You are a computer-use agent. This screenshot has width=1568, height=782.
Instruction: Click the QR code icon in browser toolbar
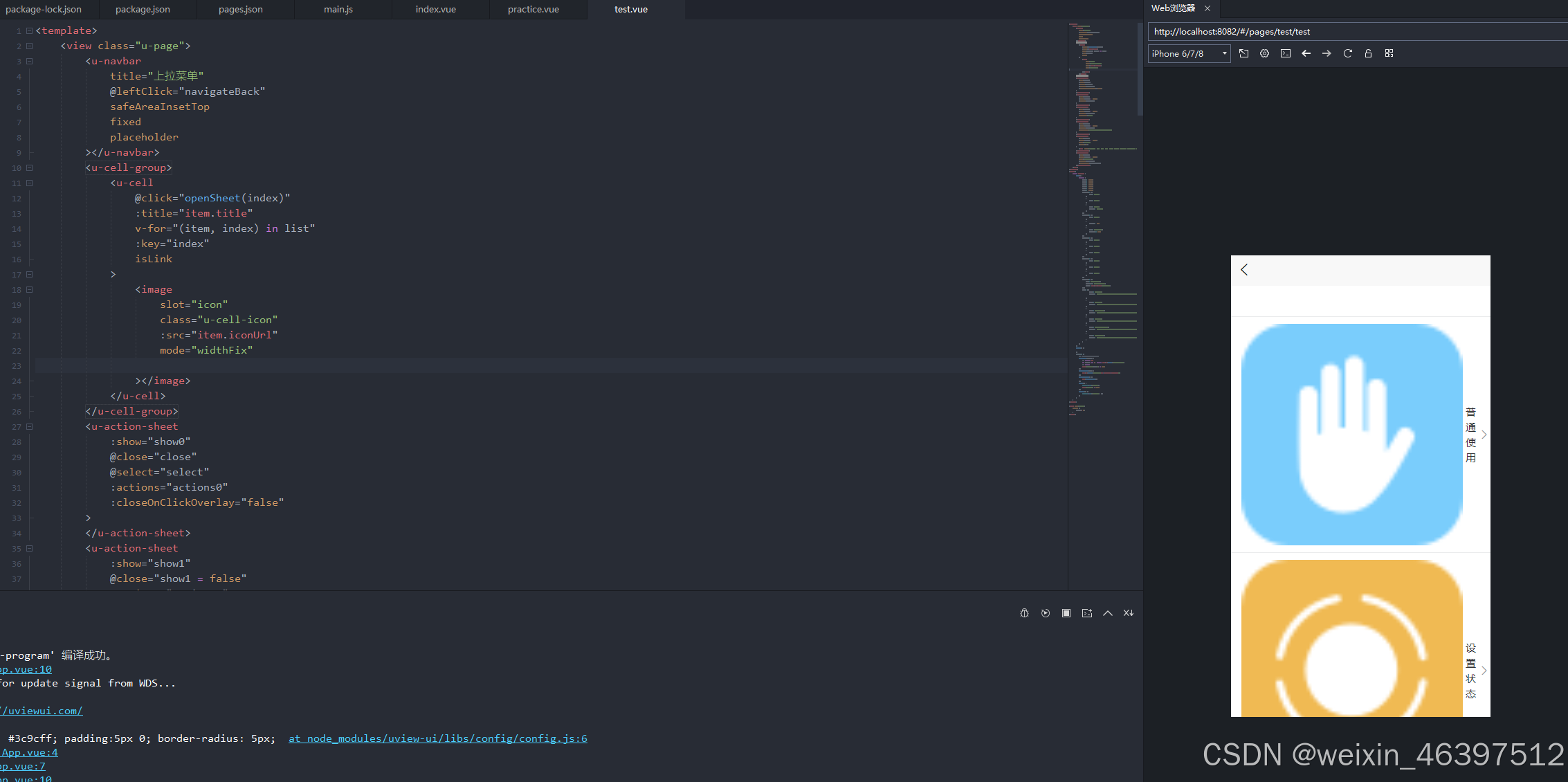click(x=1389, y=53)
